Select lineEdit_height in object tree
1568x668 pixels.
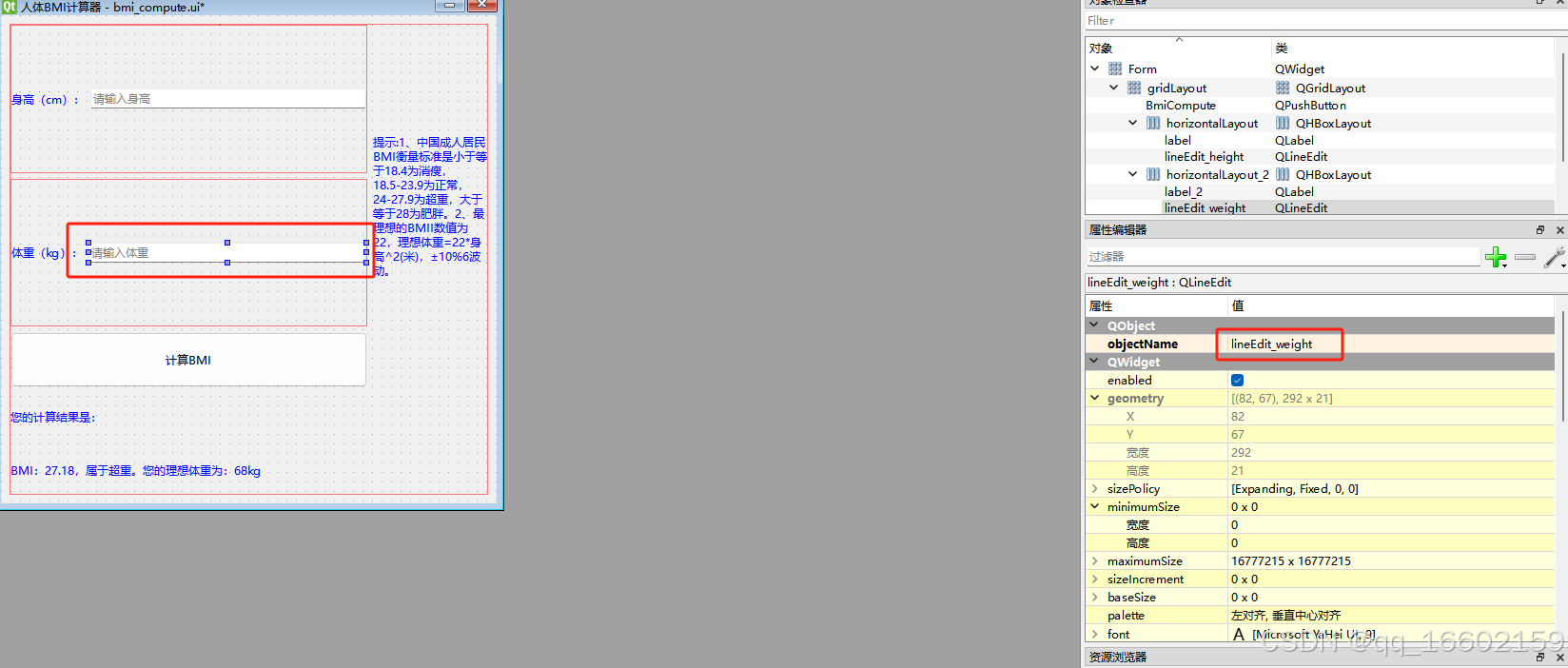[1205, 157]
